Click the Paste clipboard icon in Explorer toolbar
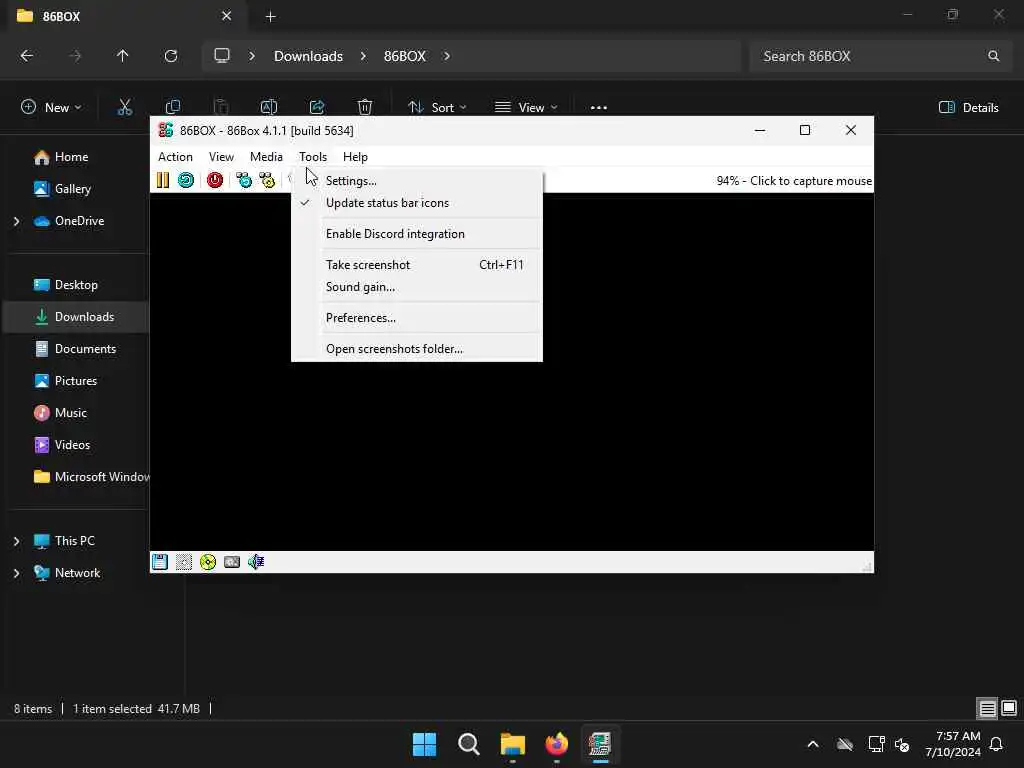1024x768 pixels. tap(221, 107)
